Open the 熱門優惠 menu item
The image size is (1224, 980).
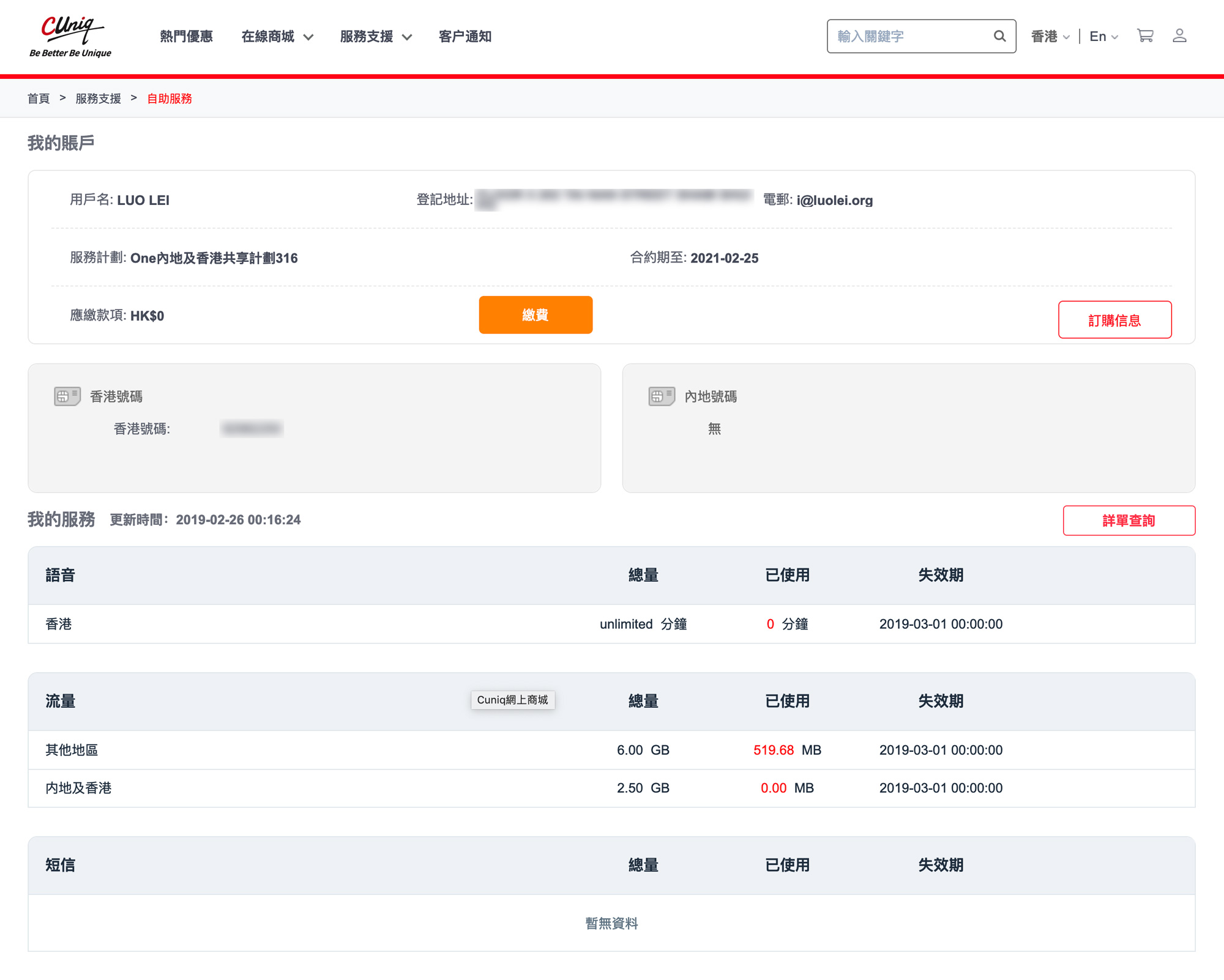coord(186,37)
